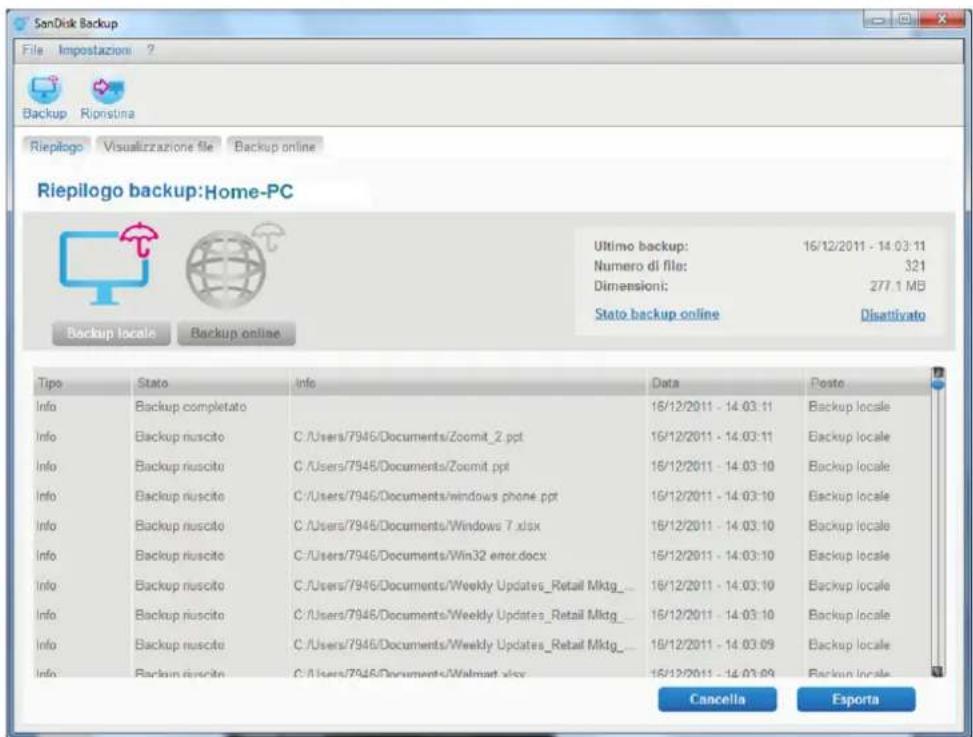
Task: Click the SanDisk Backup title bar icon
Action: pos(21,24)
